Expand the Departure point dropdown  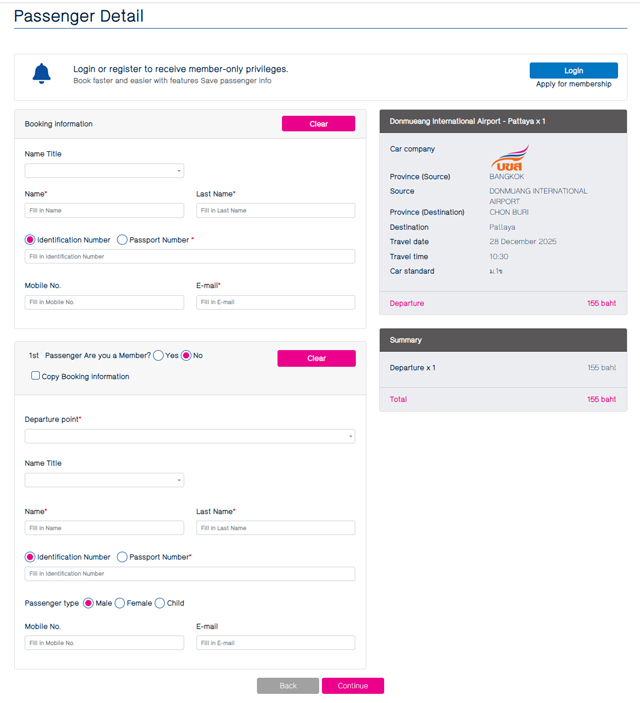189,436
